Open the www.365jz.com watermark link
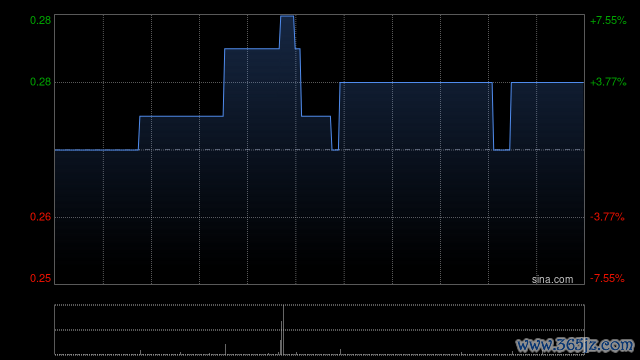 pos(575,345)
